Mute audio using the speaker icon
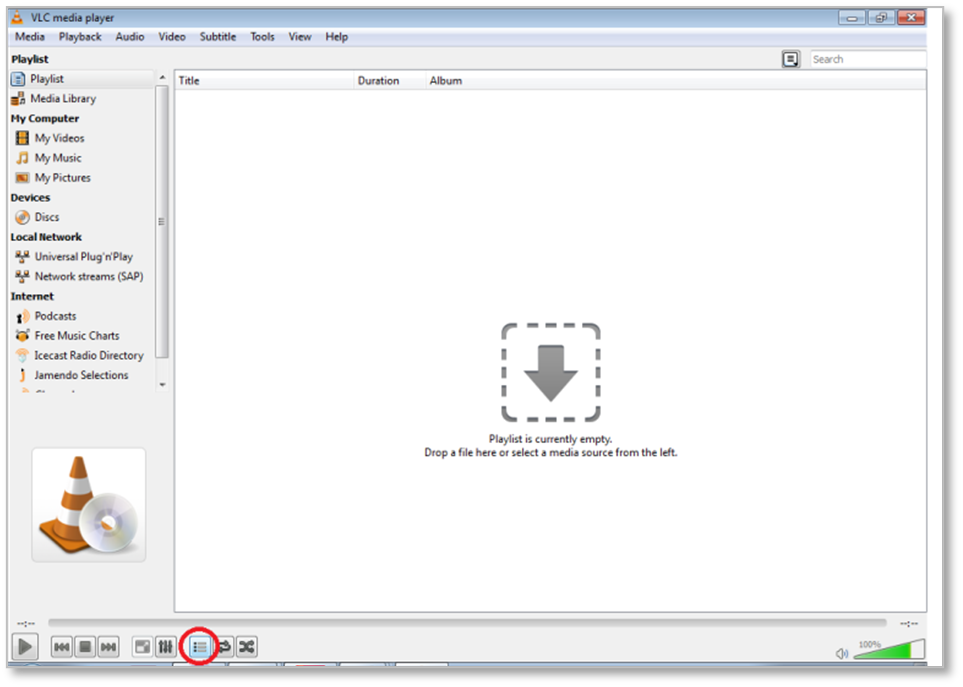Screen dimensions: 963x687 (842, 653)
